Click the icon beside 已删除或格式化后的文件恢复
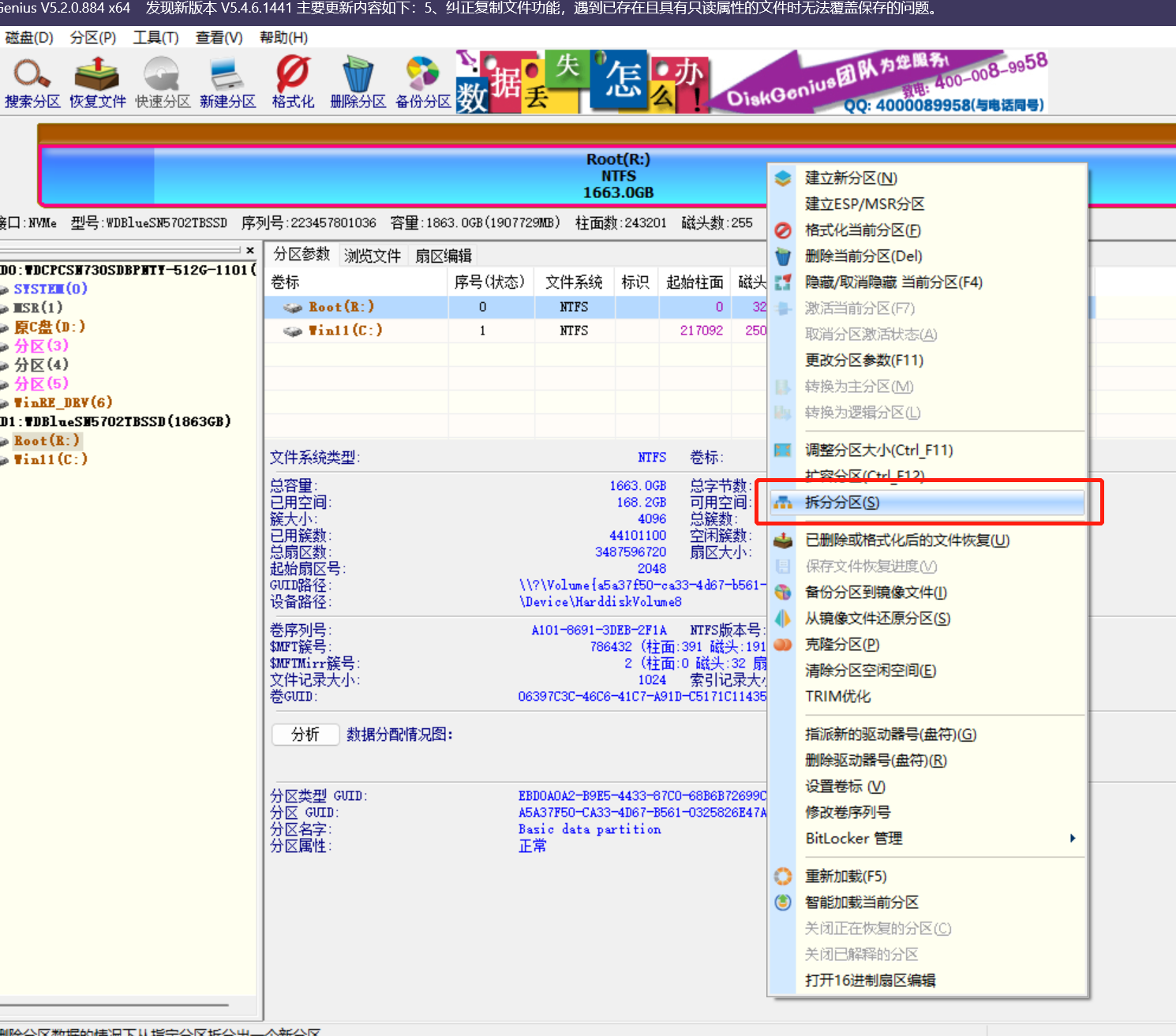Viewport: 1176px width, 1036px height. click(783, 540)
